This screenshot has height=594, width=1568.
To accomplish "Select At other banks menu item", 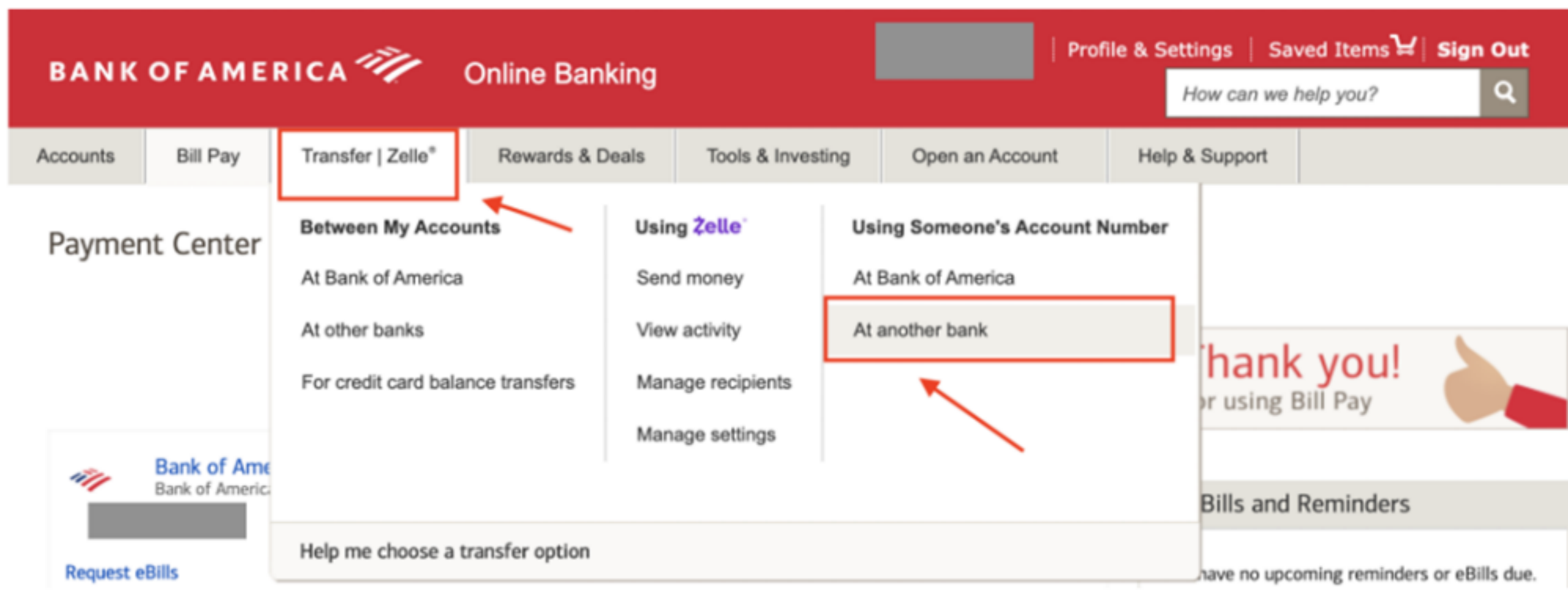I will 362,330.
